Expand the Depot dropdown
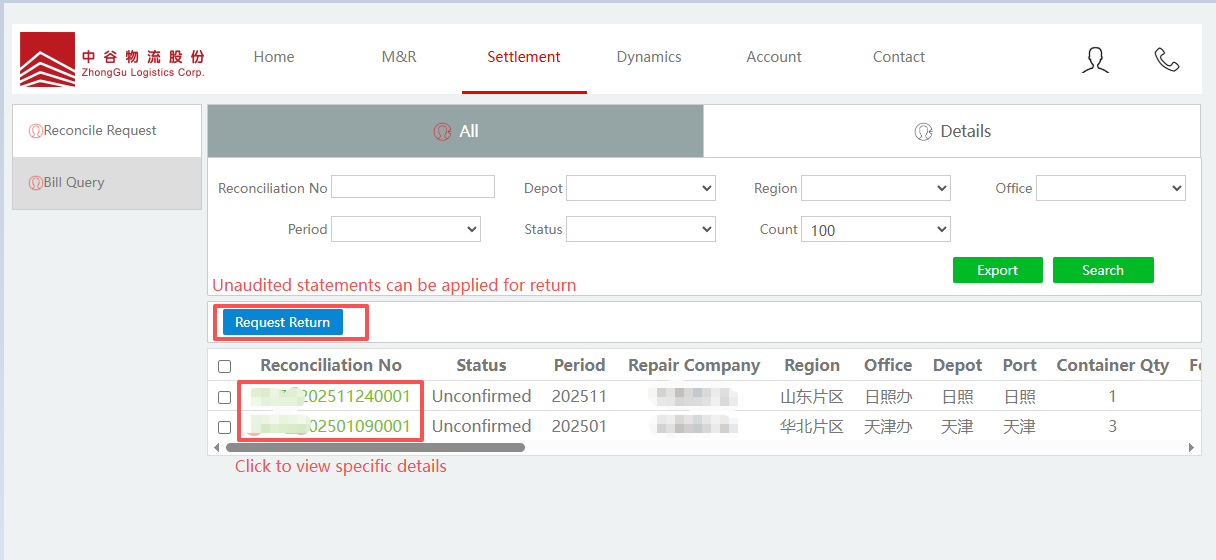Viewport: 1216px width, 560px height. click(x=640, y=188)
